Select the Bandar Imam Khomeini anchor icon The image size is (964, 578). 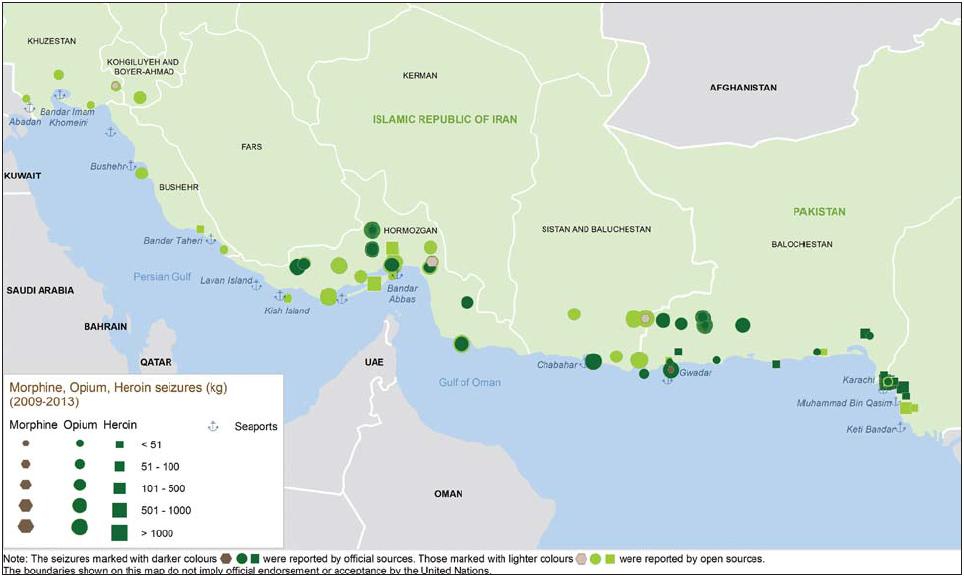pyautogui.click(x=60, y=95)
